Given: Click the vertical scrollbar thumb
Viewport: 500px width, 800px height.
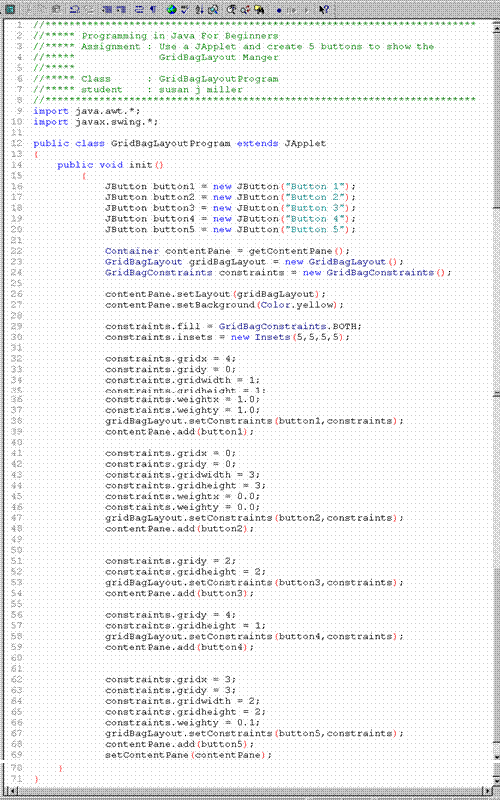Looking at the screenshot, I should pyautogui.click(x=496, y=118).
